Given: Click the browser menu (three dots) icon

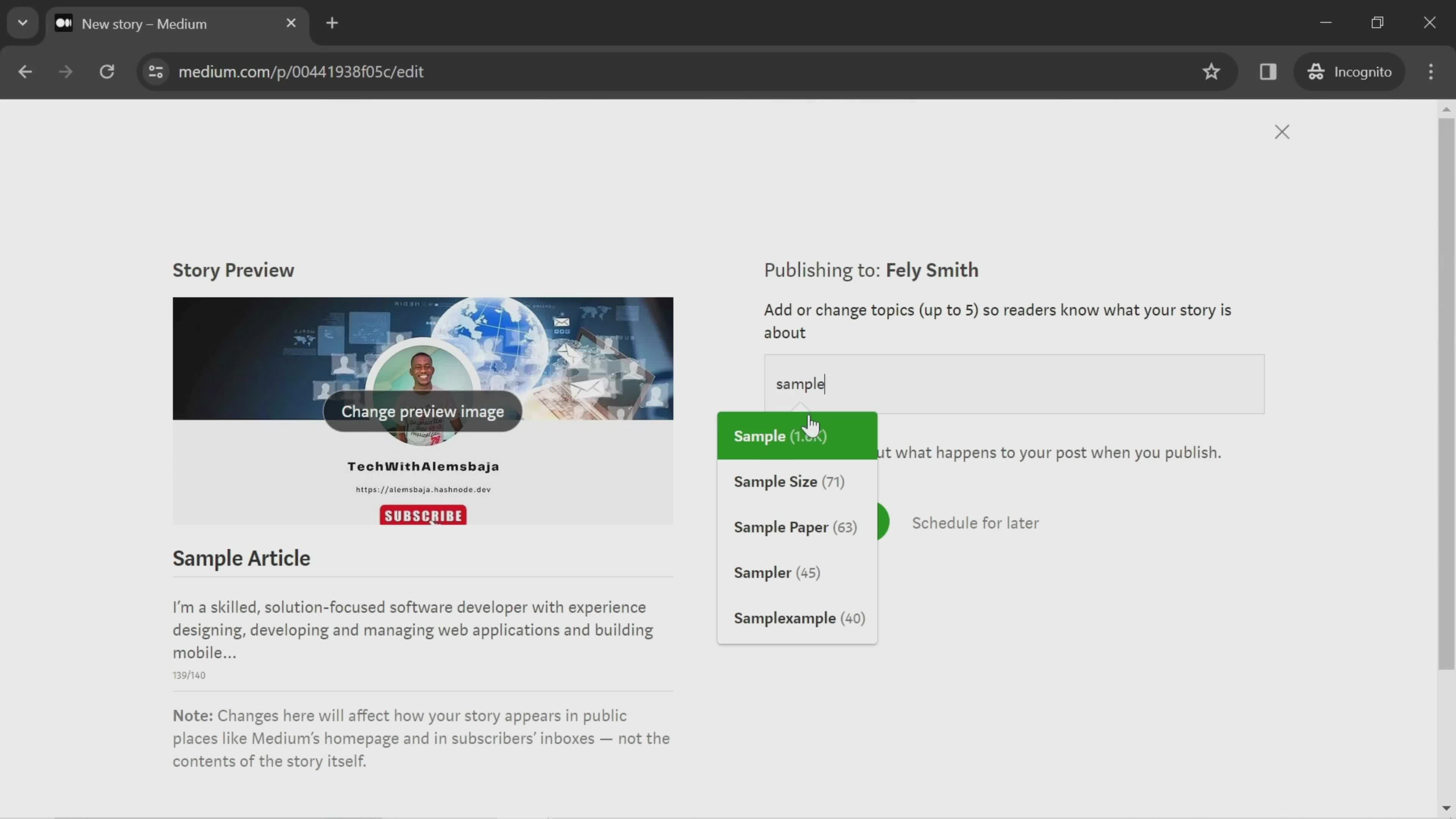Looking at the screenshot, I should (x=1432, y=71).
